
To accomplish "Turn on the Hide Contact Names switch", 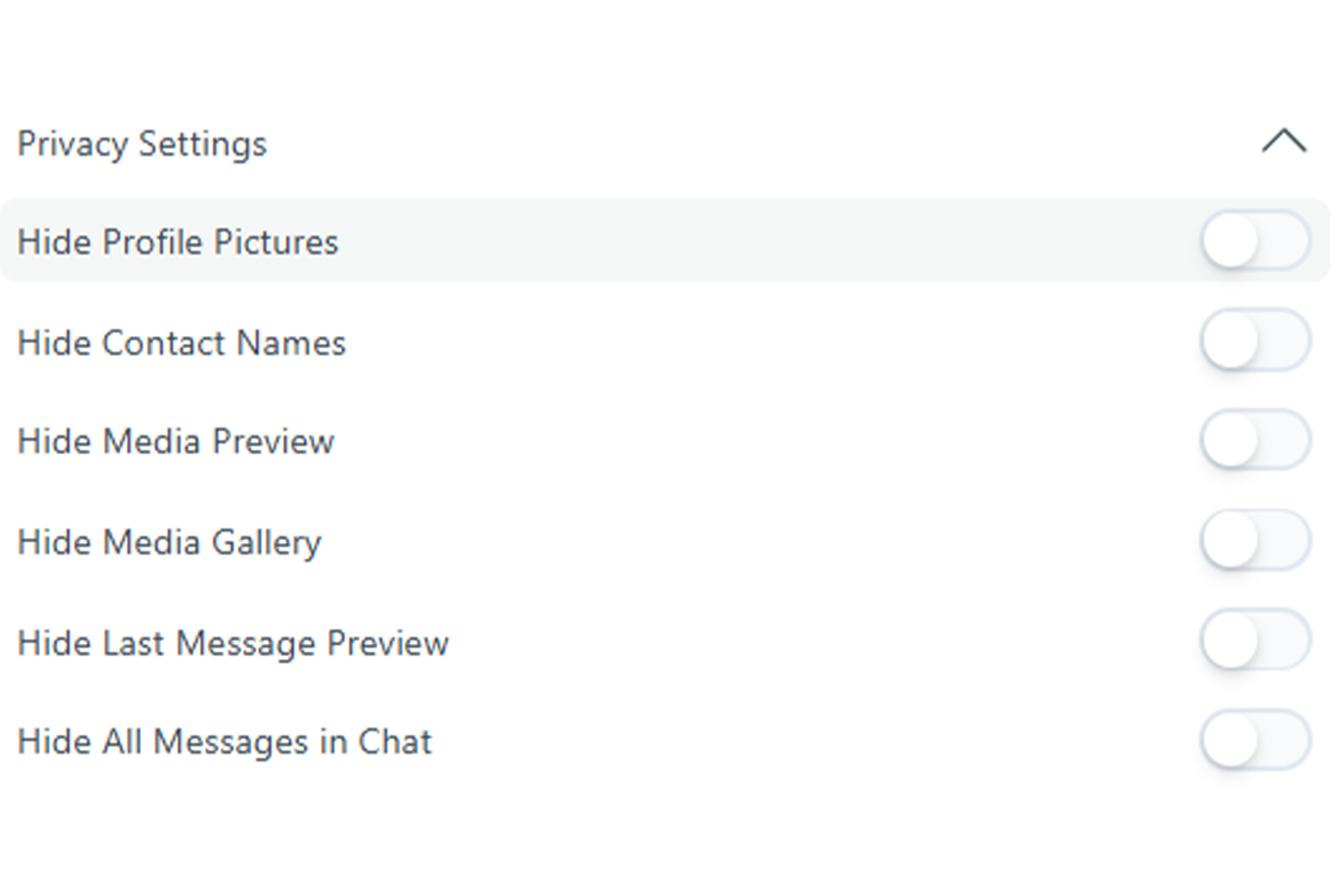I will (x=1255, y=341).
